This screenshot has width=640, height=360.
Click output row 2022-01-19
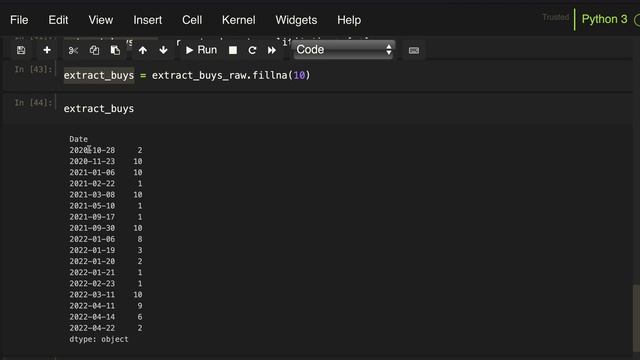click(x=106, y=250)
